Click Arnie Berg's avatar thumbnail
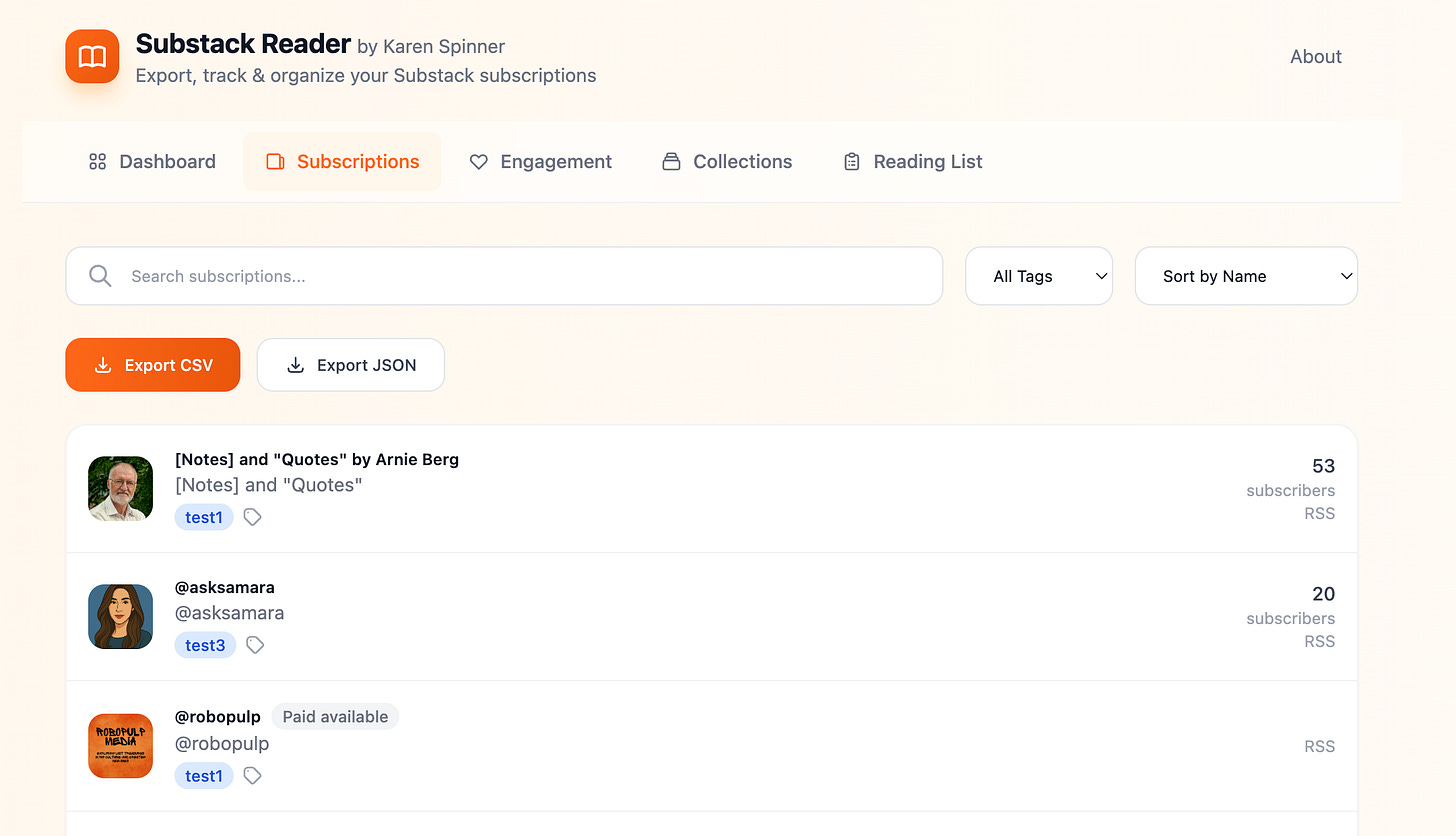Viewport: 1456px width, 836px height. click(120, 489)
